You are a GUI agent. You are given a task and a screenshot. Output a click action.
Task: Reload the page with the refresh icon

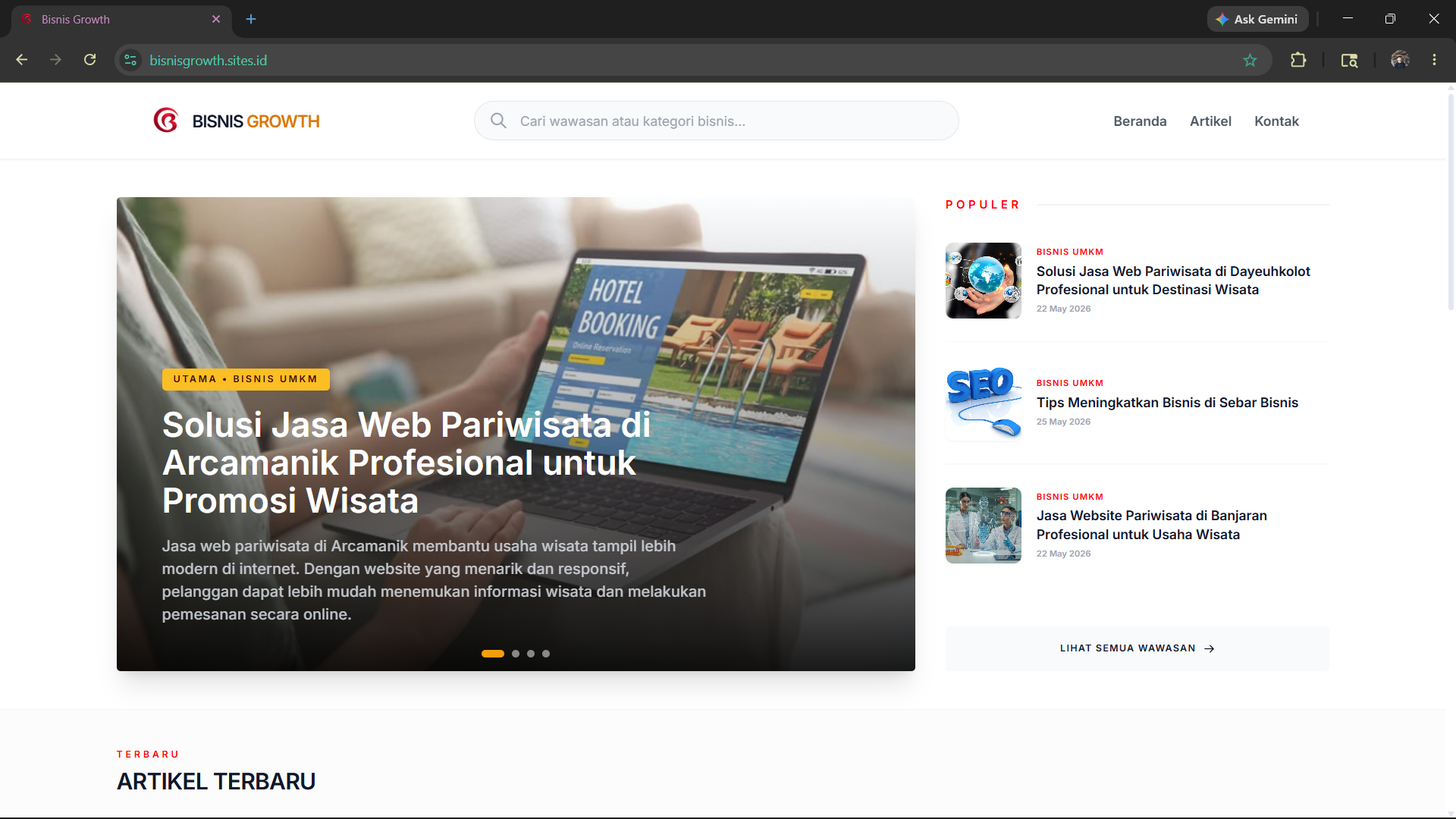pyautogui.click(x=89, y=60)
